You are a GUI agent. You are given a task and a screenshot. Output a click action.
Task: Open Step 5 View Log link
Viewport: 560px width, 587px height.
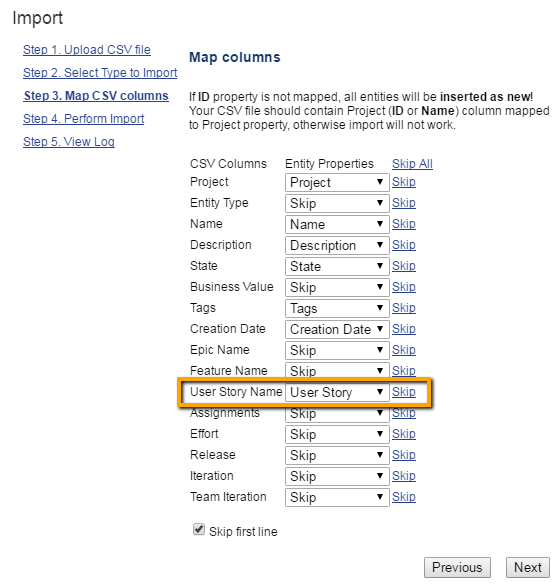point(69,142)
